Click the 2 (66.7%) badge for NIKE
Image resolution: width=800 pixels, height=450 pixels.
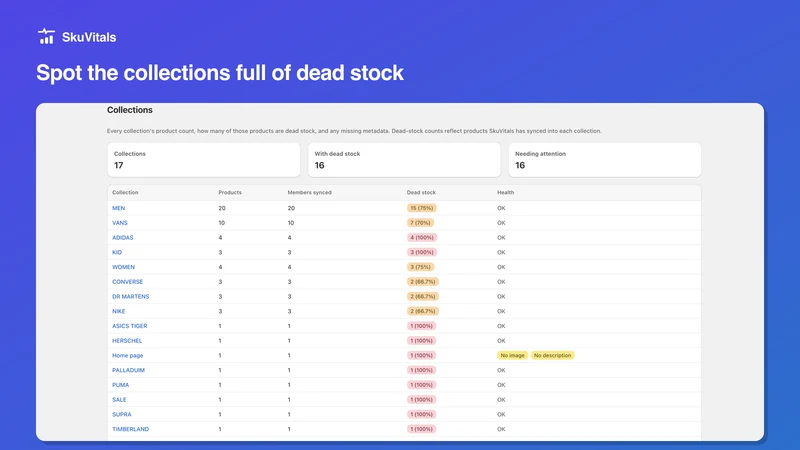(x=423, y=311)
